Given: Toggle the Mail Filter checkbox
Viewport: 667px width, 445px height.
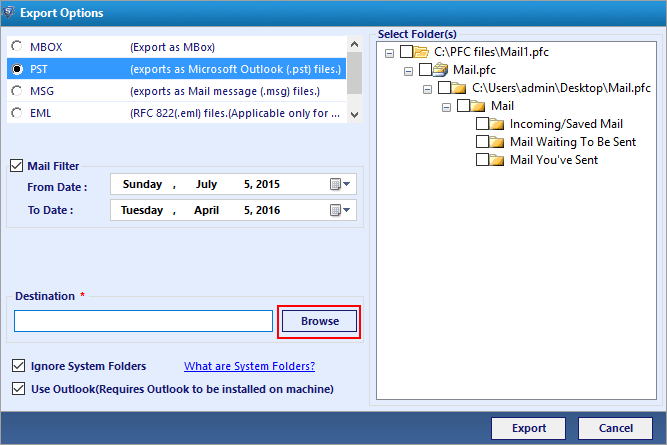Looking at the screenshot, I should 17,165.
